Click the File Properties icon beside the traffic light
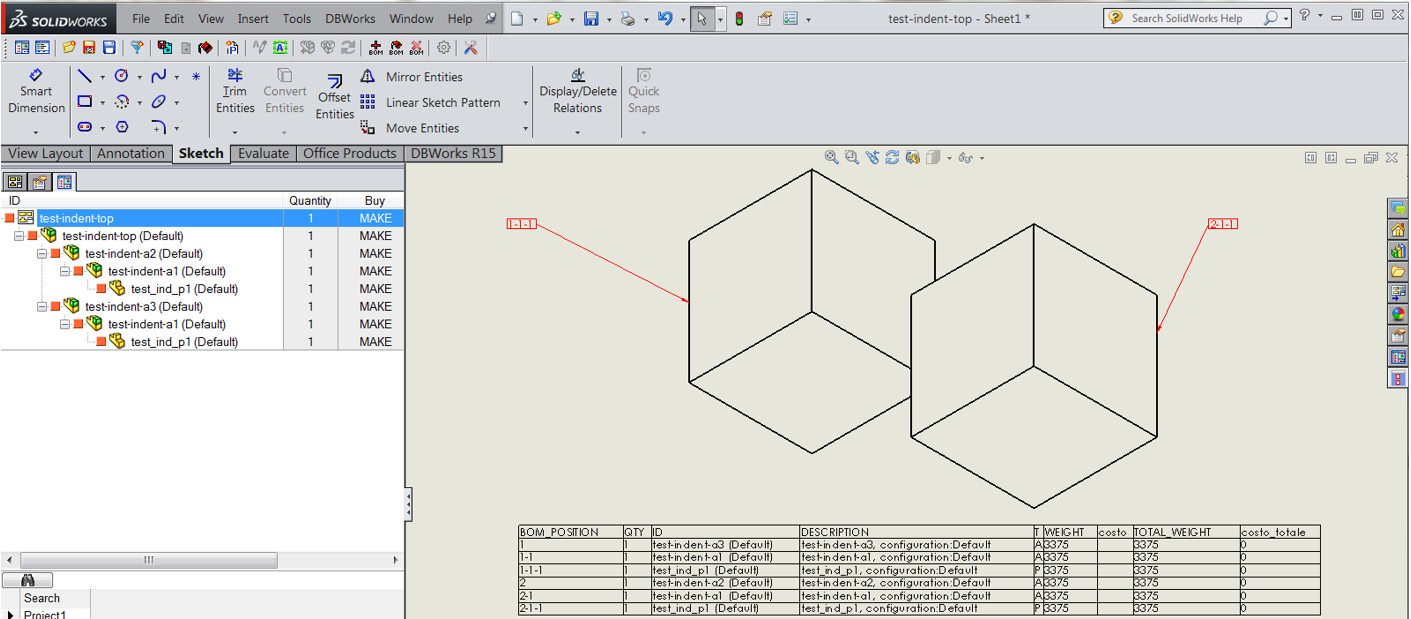 (x=765, y=18)
